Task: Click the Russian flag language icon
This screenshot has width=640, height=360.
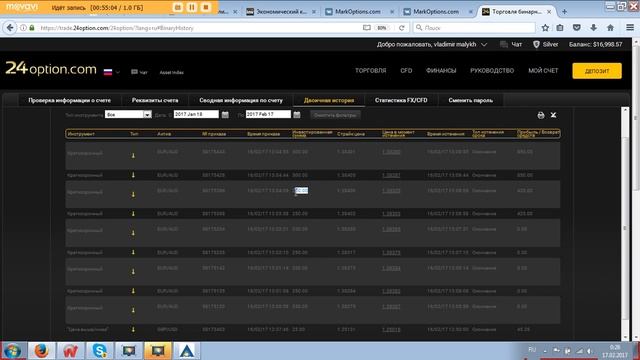Action: (x=108, y=72)
